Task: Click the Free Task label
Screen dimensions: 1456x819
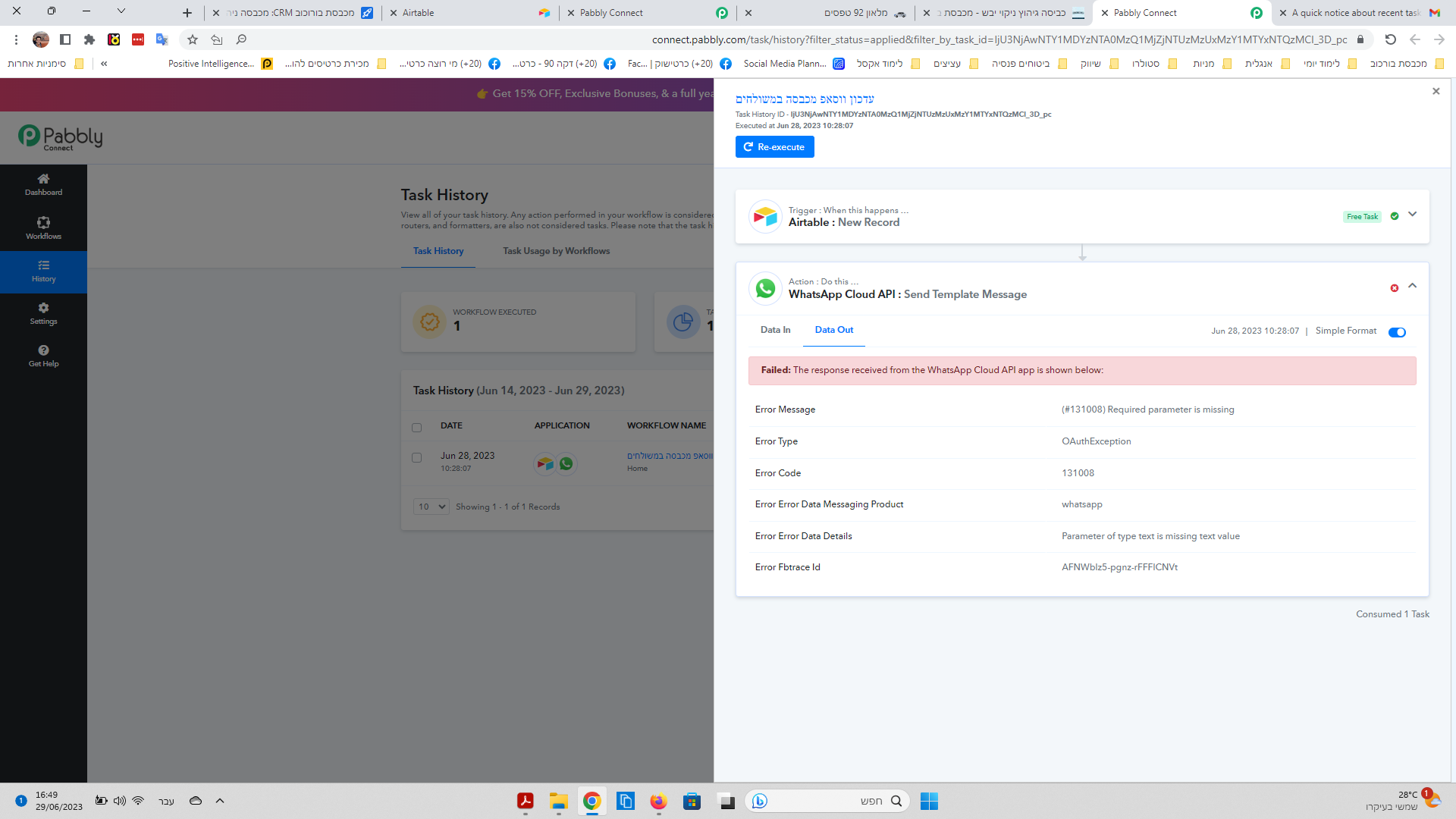Action: [1362, 217]
